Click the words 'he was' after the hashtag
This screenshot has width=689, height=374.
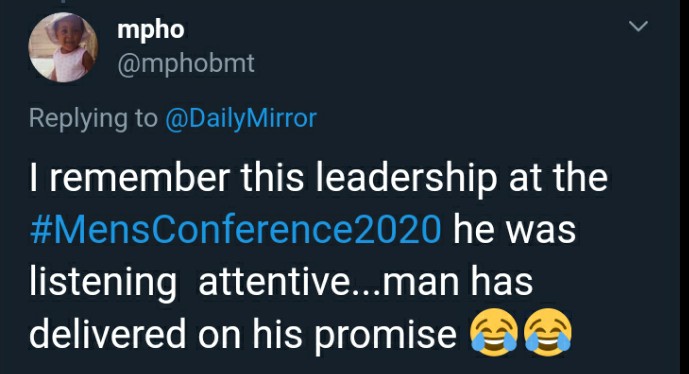pyautogui.click(x=514, y=229)
